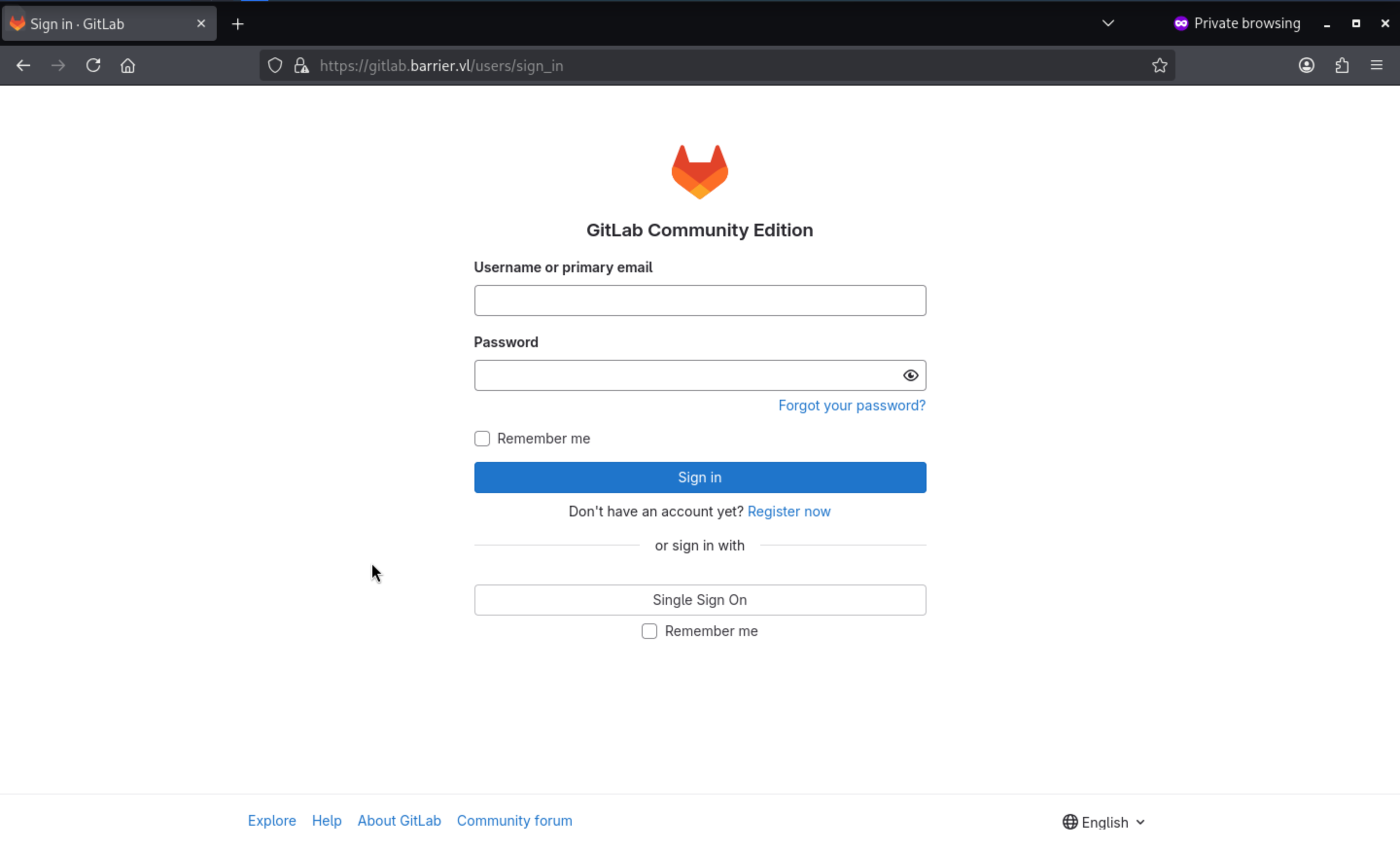Bookmark this page with the star
This screenshot has width=1400, height=849.
click(x=1159, y=65)
